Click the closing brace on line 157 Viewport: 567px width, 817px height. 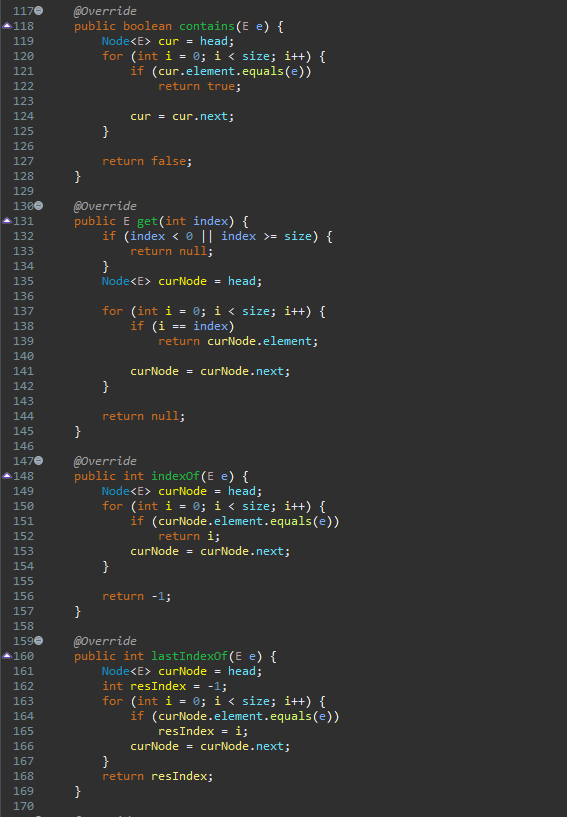click(78, 611)
